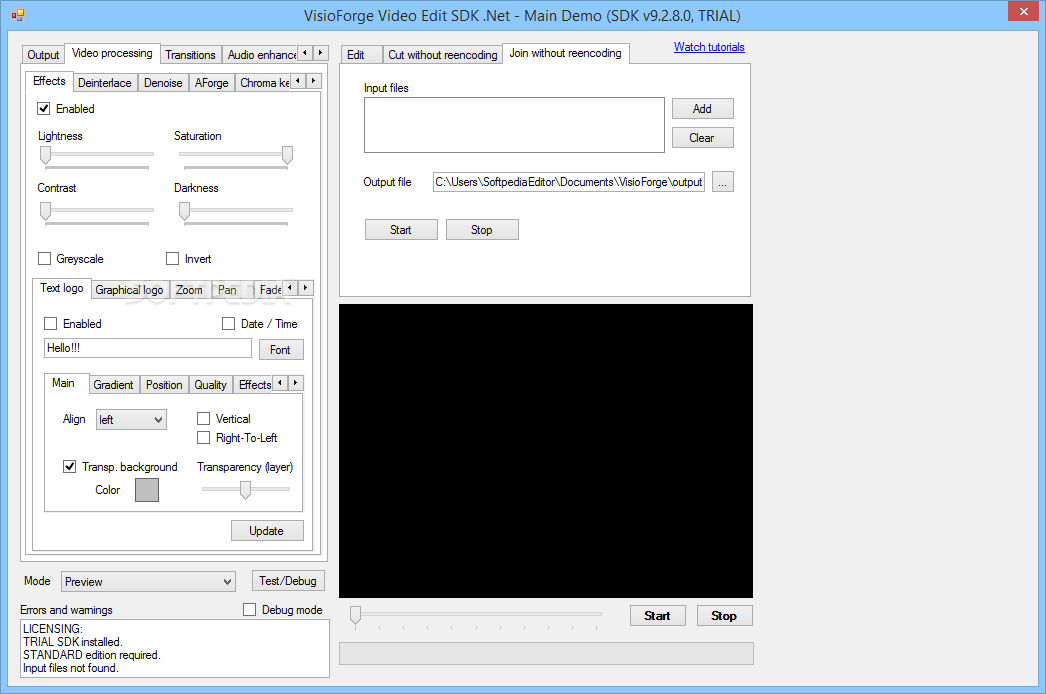Click the Clear input files button
1046x694 pixels.
tap(702, 137)
